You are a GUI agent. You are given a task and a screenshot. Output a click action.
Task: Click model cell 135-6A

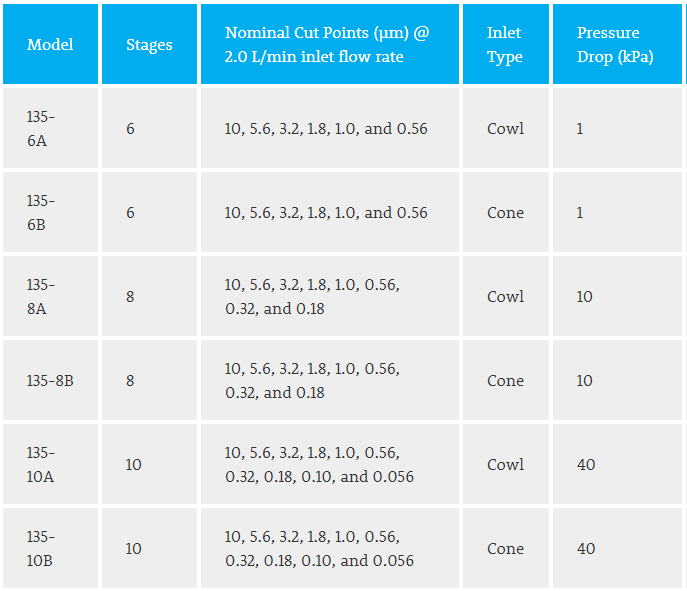coord(41,129)
